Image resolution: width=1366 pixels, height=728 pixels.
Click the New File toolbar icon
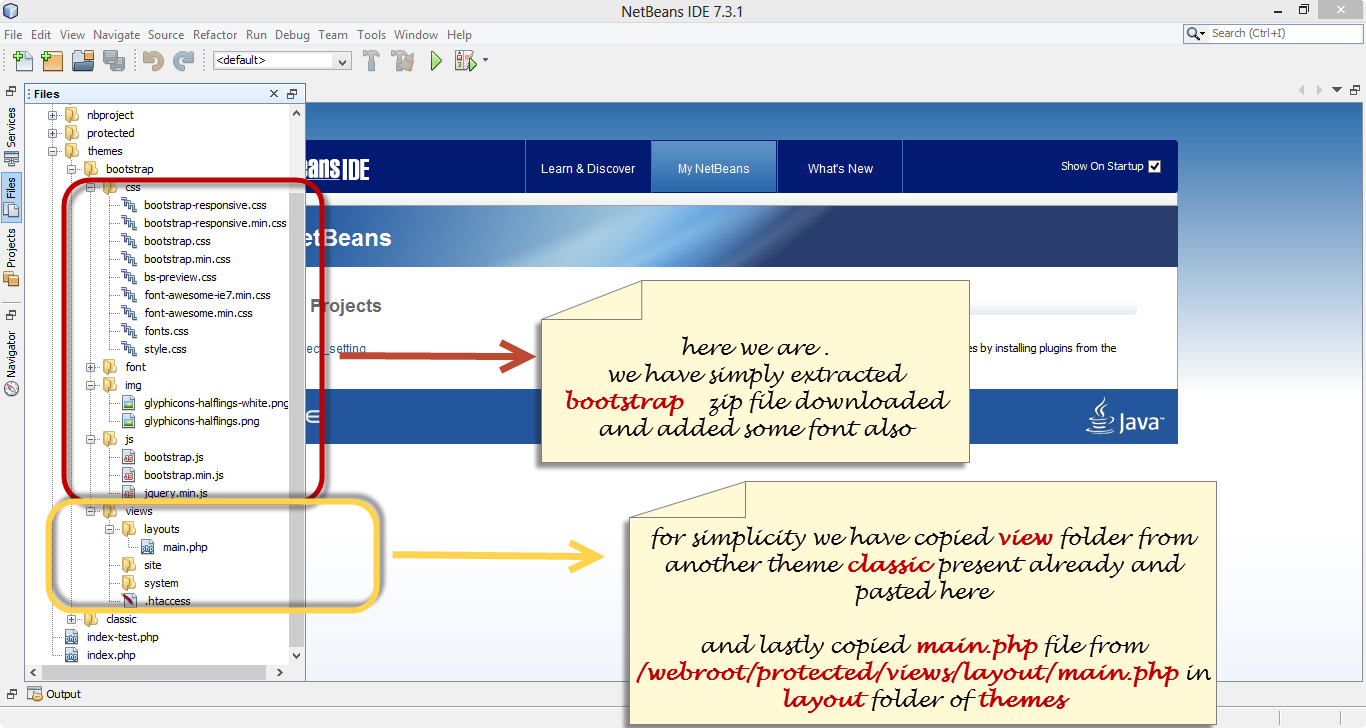(23, 61)
